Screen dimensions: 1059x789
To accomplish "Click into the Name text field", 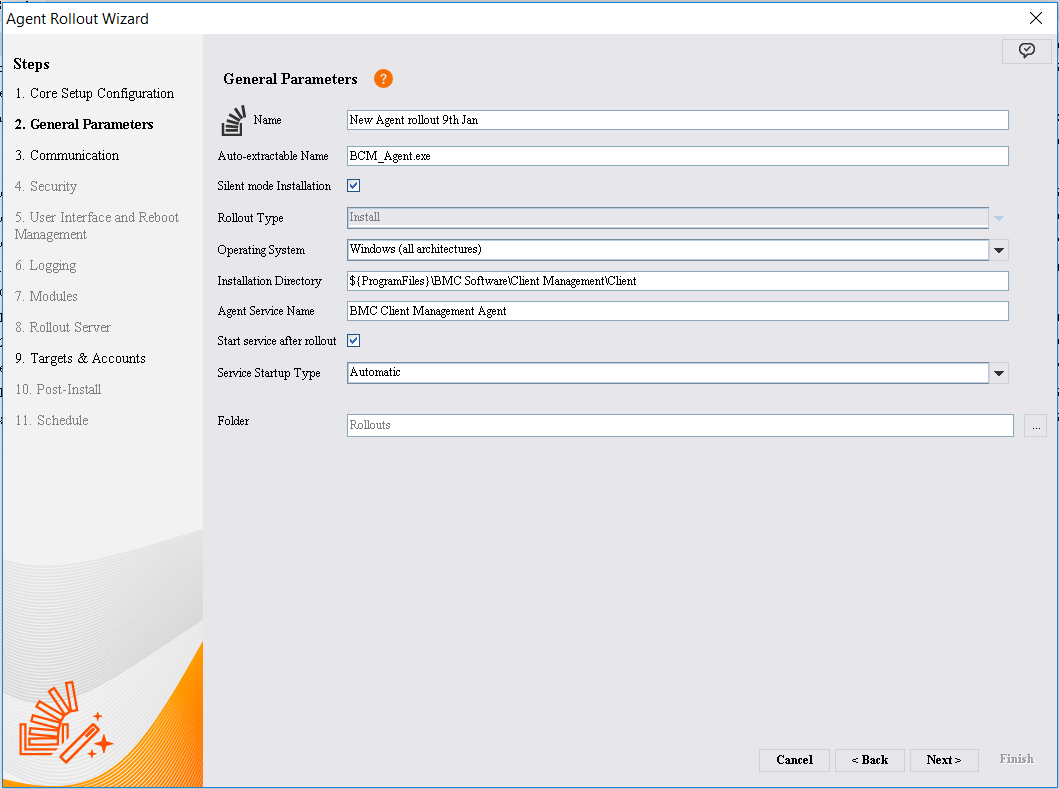I will click(x=677, y=120).
